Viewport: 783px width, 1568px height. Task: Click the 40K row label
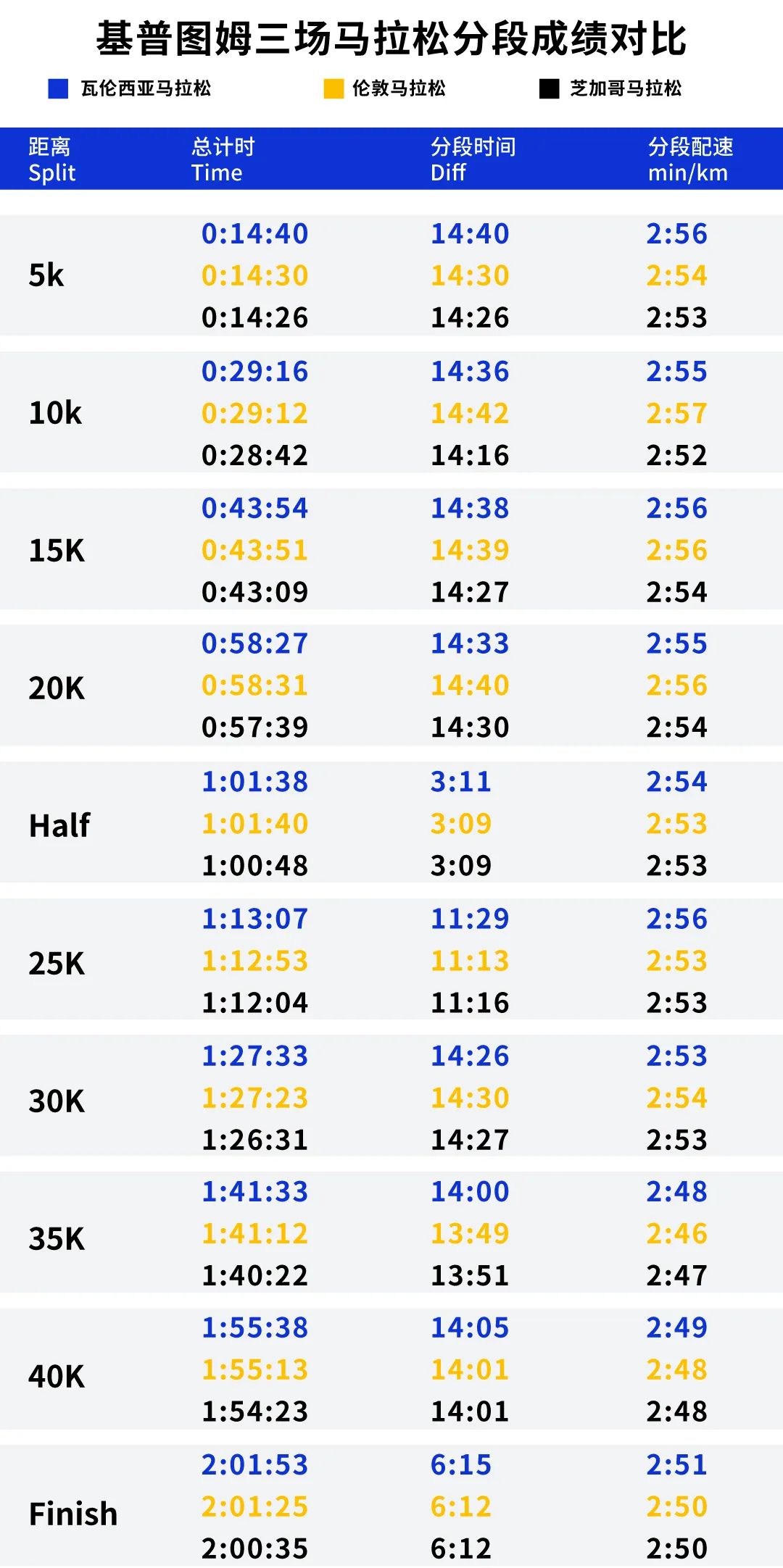(57, 1376)
